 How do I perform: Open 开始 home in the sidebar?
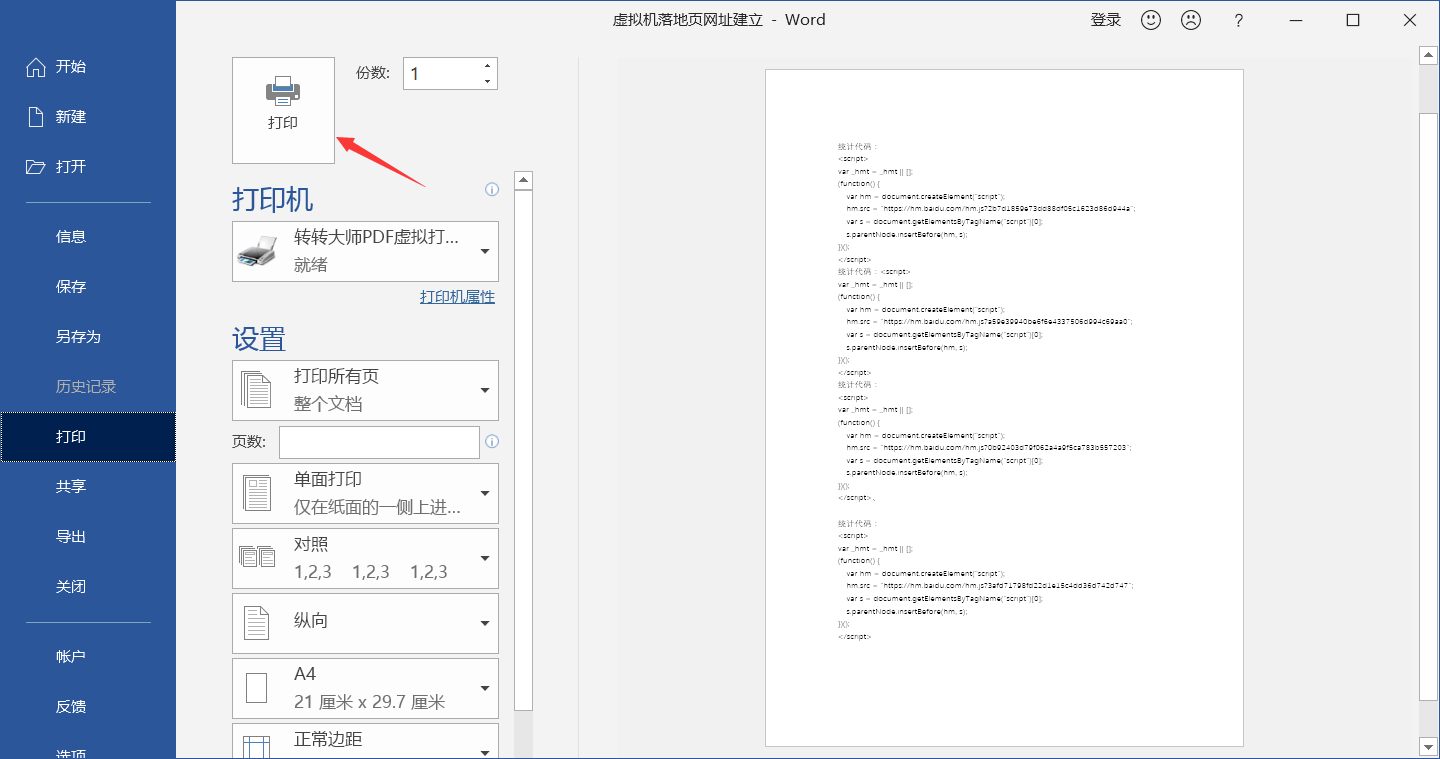pos(70,67)
